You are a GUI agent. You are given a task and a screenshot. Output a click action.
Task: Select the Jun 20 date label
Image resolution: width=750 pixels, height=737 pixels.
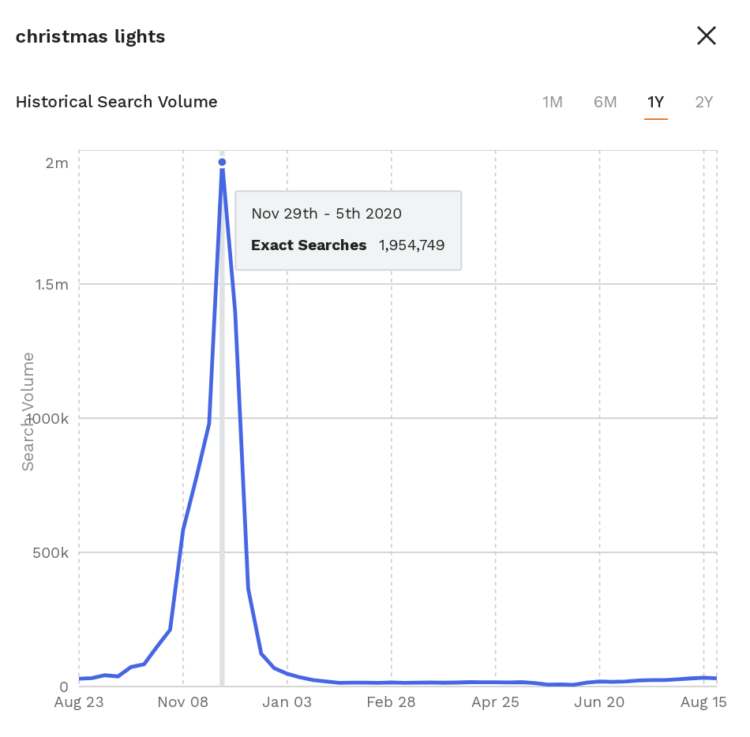599,703
